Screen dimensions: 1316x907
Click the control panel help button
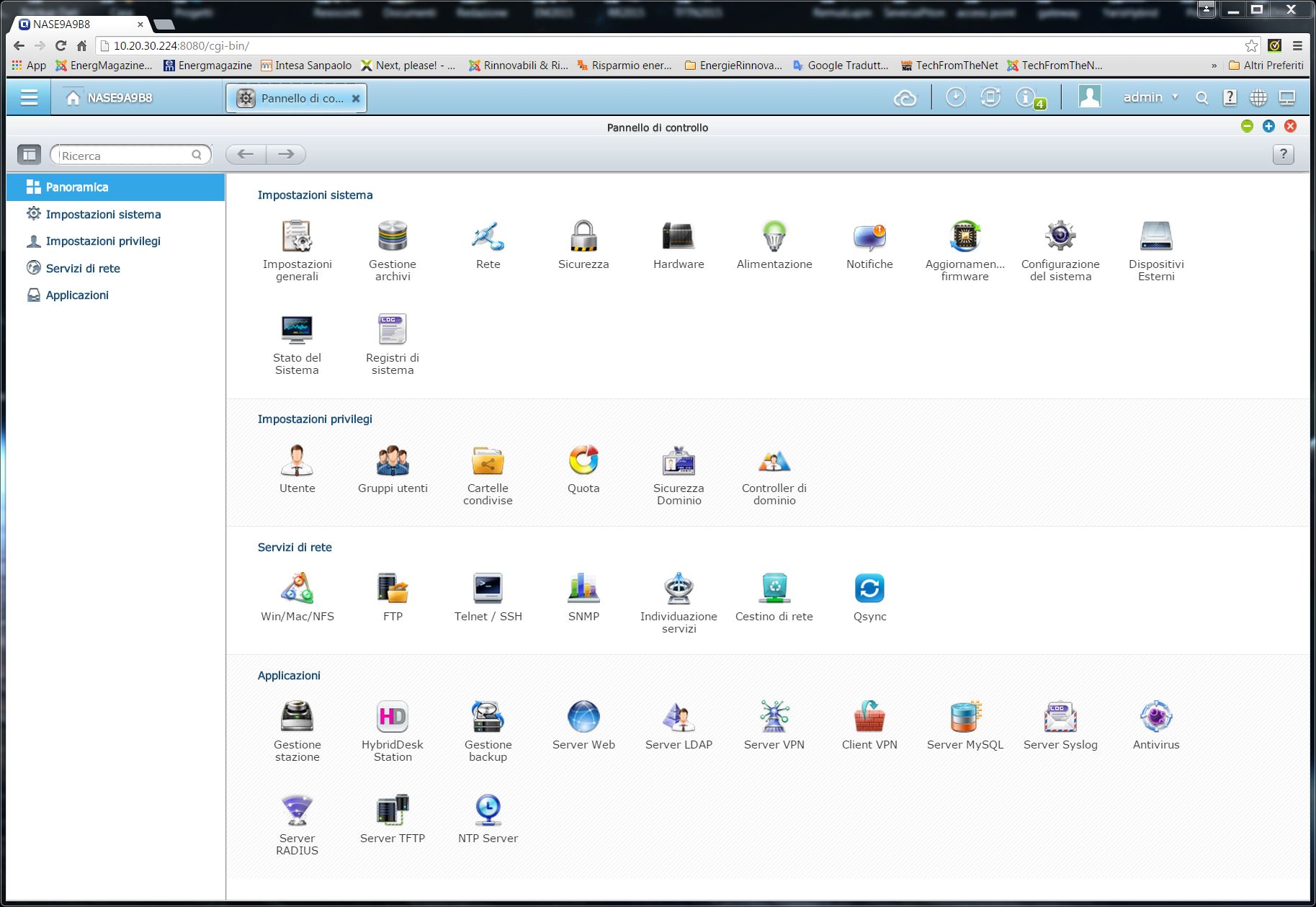[1283, 154]
